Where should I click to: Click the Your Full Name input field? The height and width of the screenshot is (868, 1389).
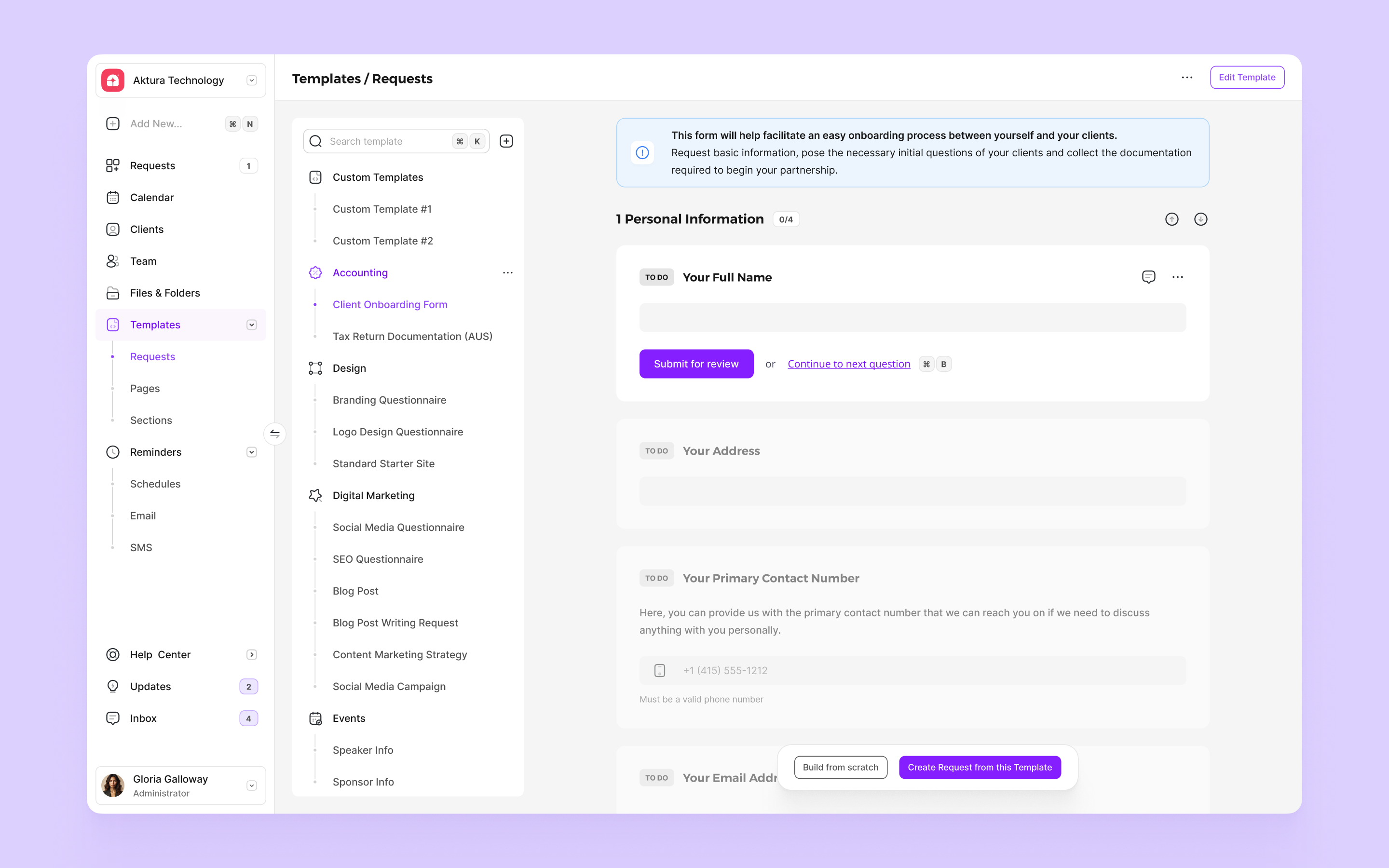click(x=912, y=317)
